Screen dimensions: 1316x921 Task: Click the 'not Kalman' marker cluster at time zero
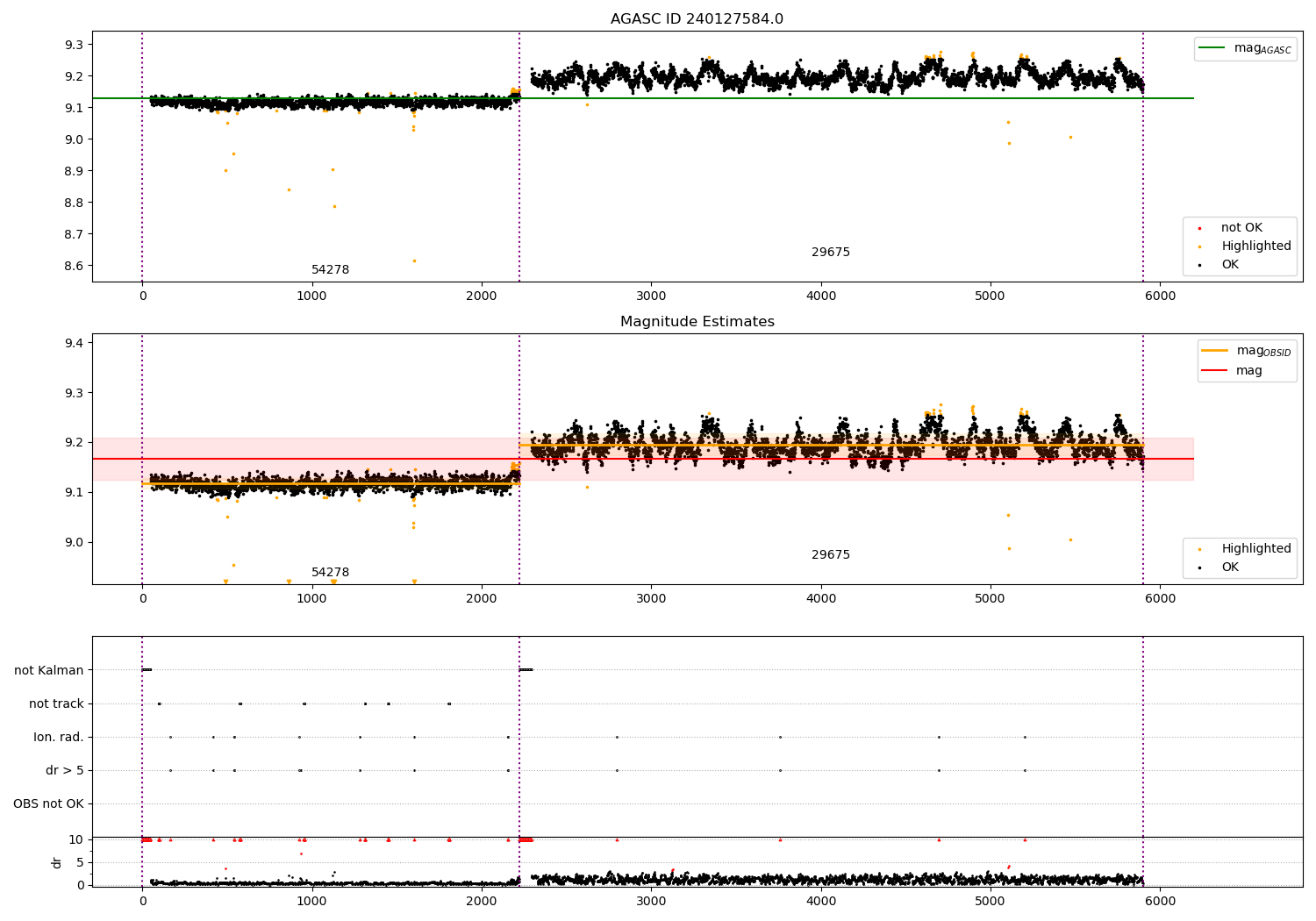pyautogui.click(x=147, y=670)
